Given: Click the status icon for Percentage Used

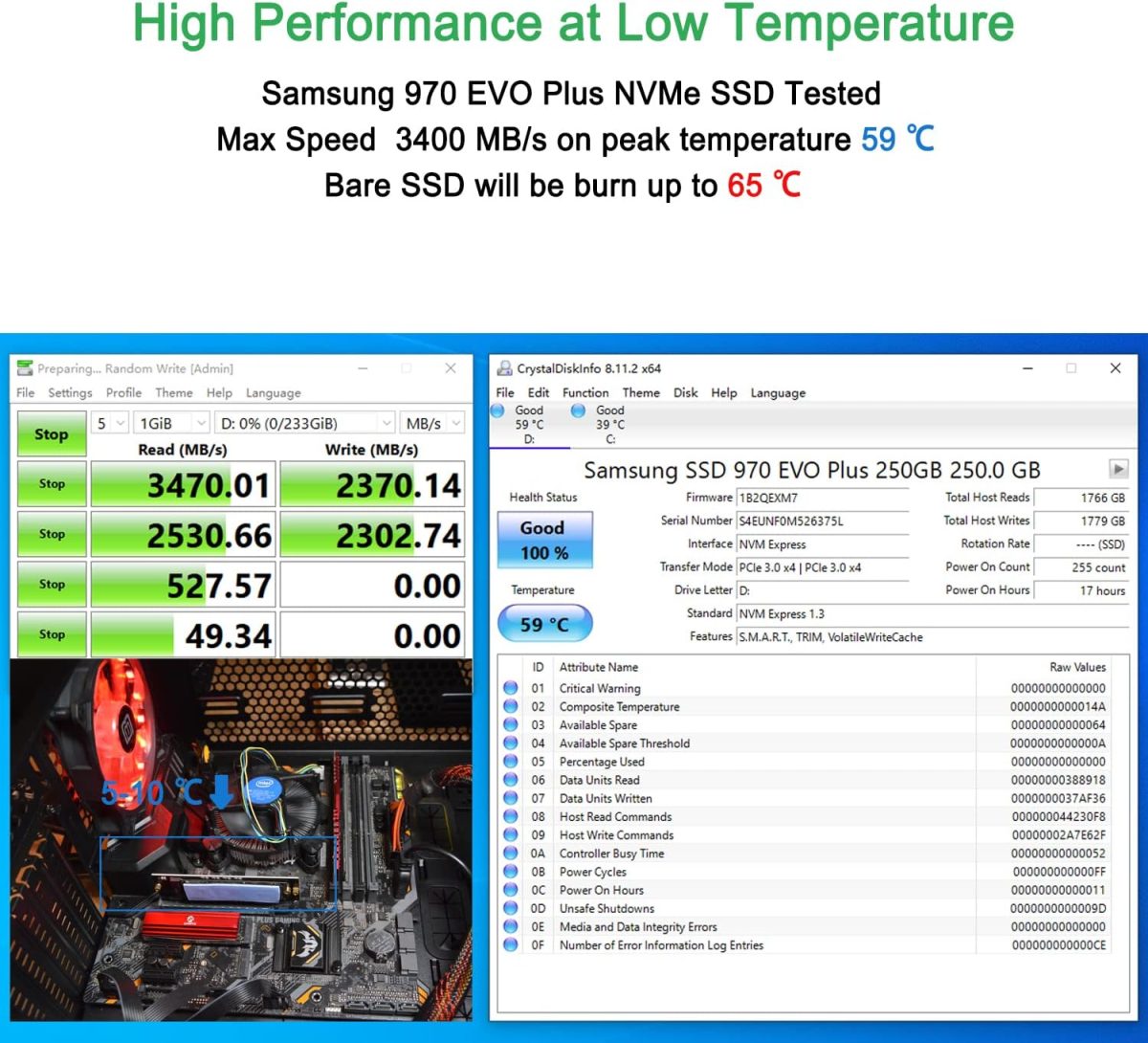Looking at the screenshot, I should coord(511,762).
